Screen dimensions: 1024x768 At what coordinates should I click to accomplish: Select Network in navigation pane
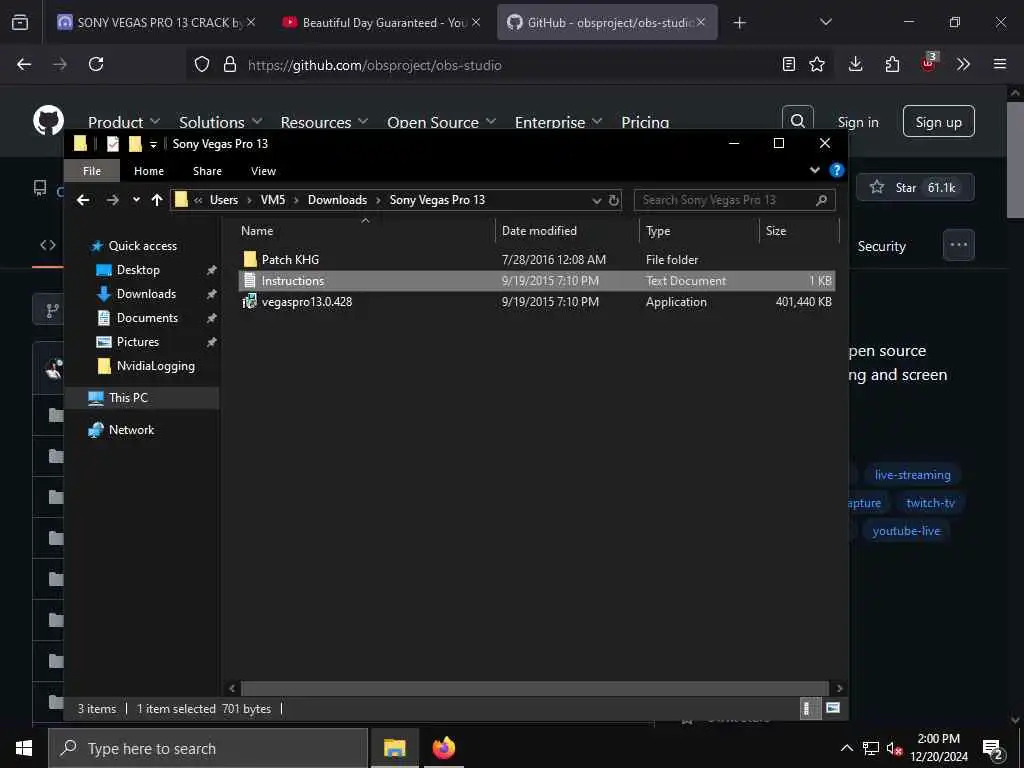tap(131, 430)
